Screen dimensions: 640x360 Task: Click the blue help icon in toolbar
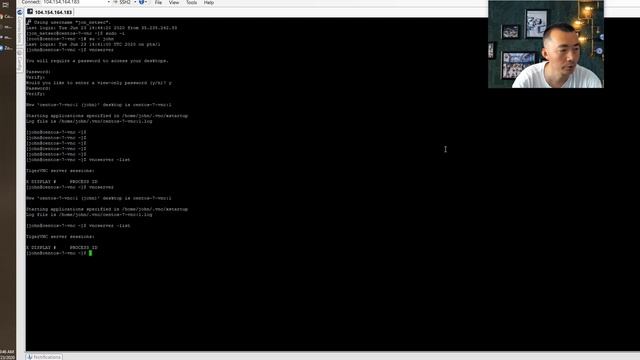[x=141, y=2]
